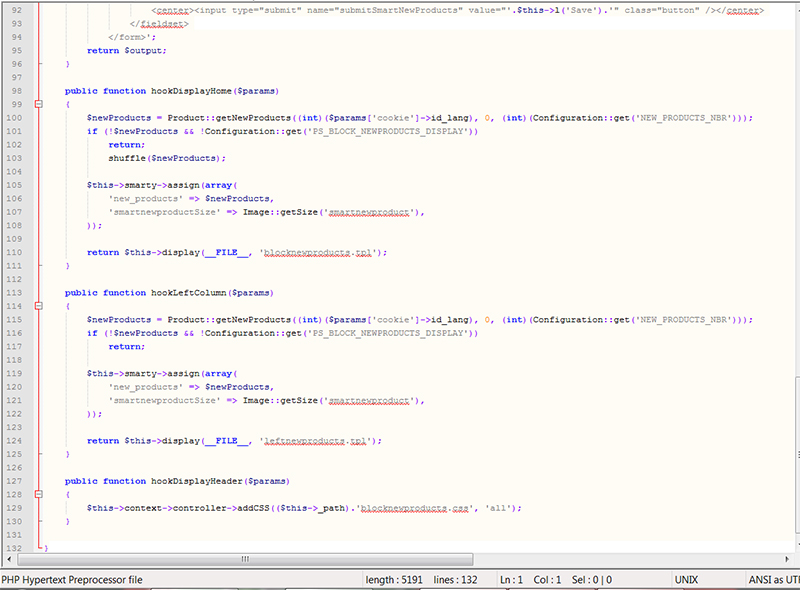Click the '</fieldset>' tag on line 93
The width and height of the screenshot is (800, 590).
pos(159,24)
